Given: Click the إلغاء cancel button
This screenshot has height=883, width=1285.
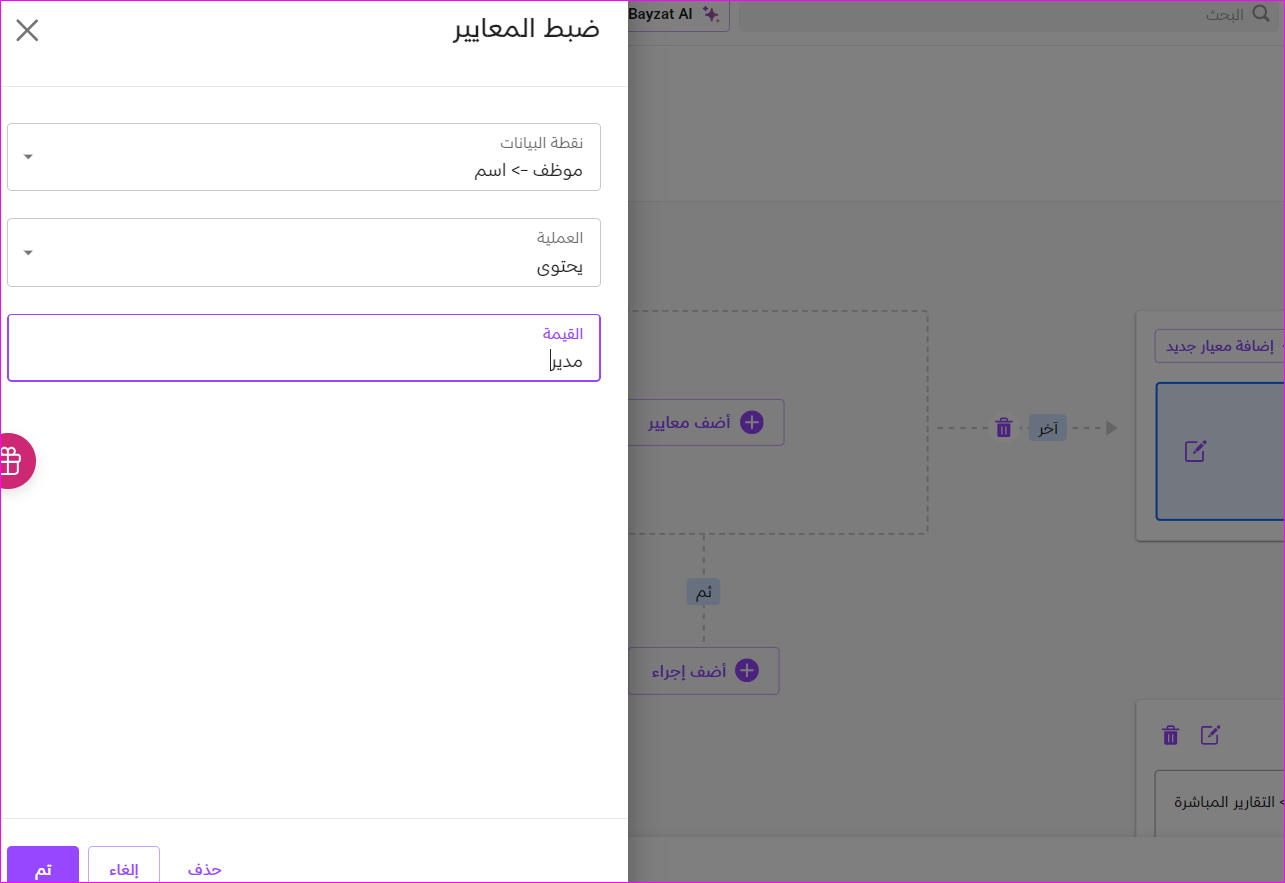Looking at the screenshot, I should 124,868.
